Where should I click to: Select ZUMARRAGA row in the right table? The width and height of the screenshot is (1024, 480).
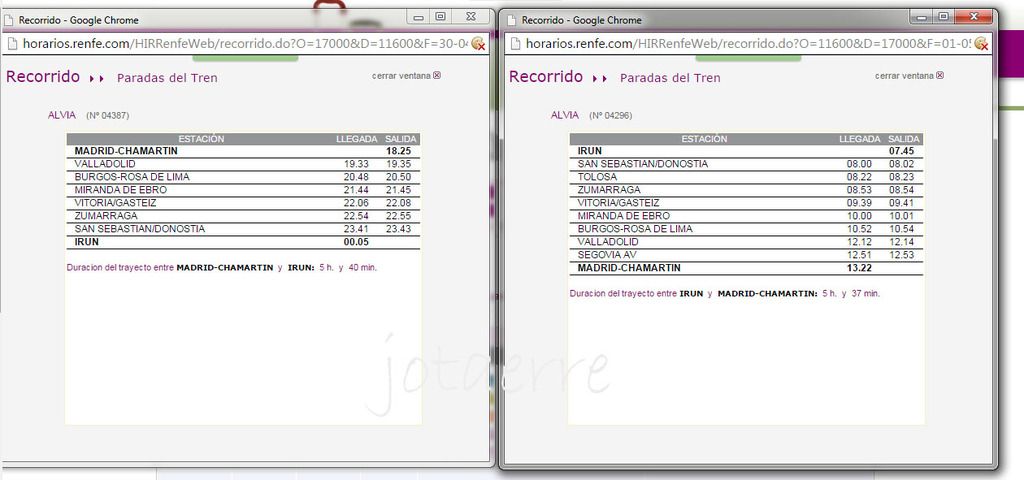(746, 190)
